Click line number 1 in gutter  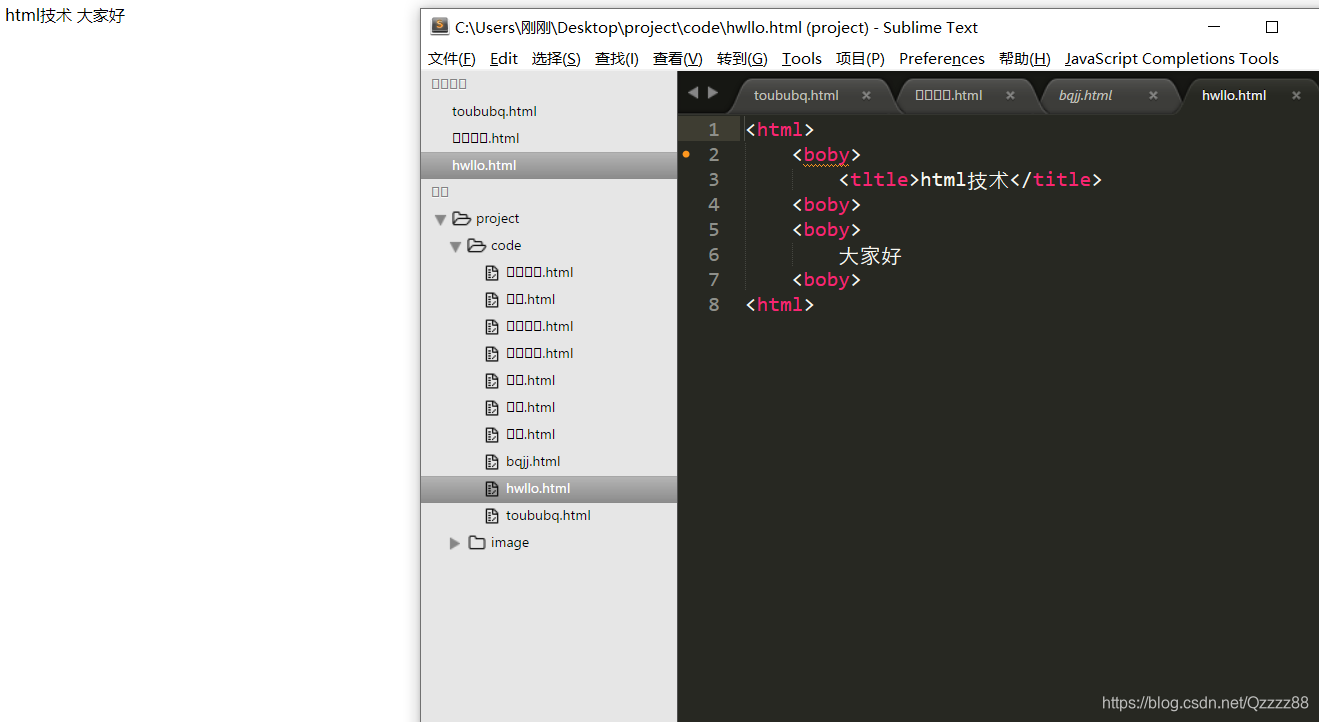coord(713,129)
